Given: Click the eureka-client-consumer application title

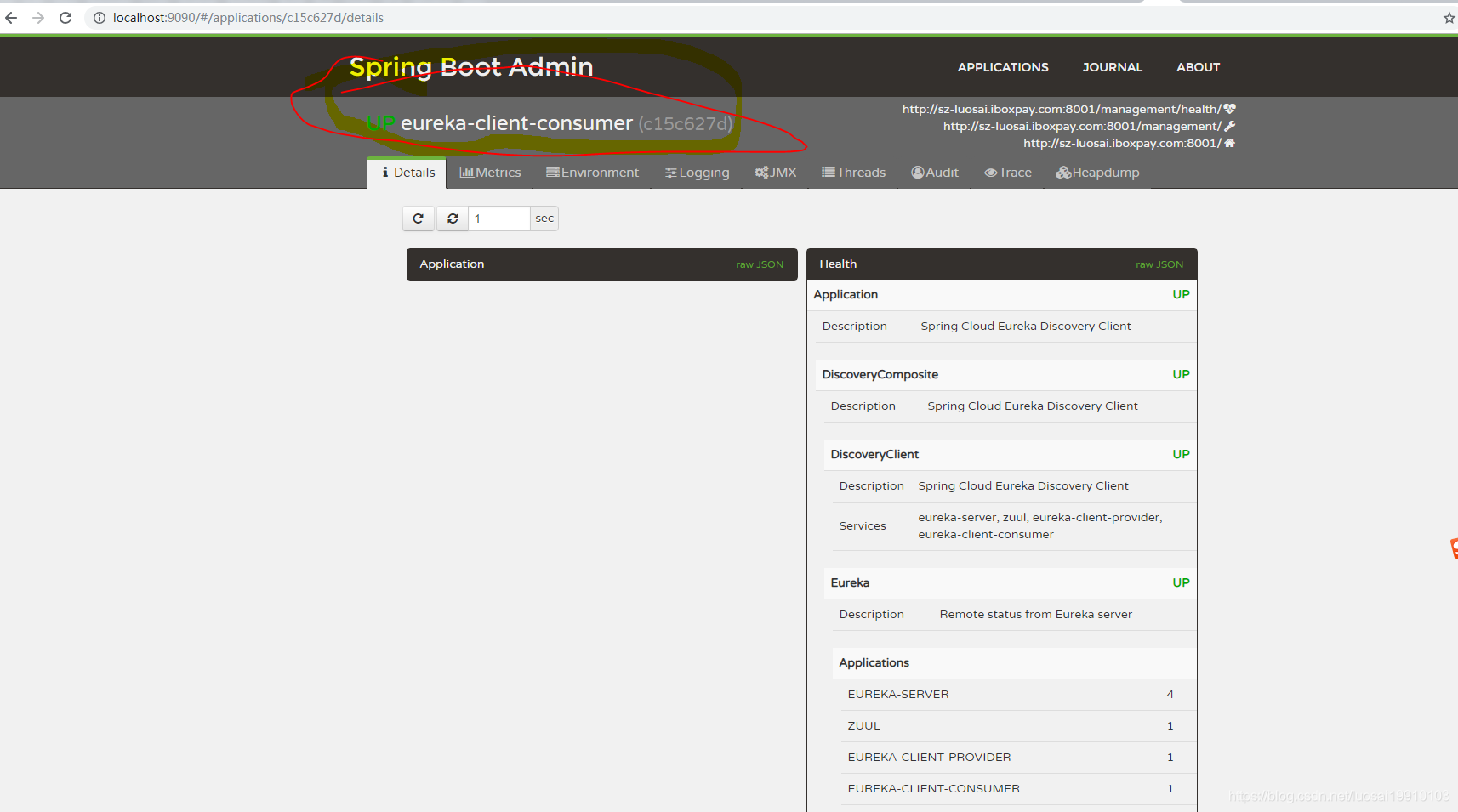Looking at the screenshot, I should point(516,123).
